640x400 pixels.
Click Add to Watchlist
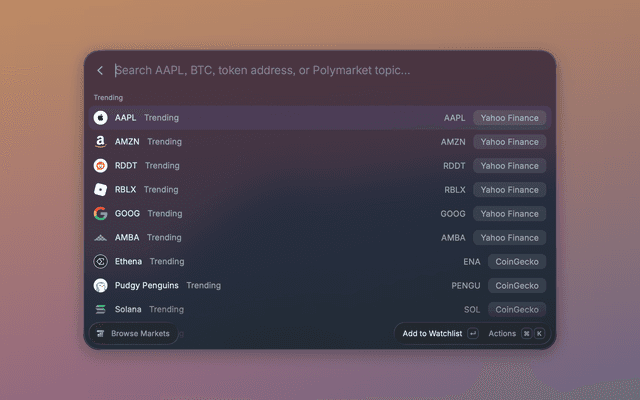pyautogui.click(x=432, y=333)
